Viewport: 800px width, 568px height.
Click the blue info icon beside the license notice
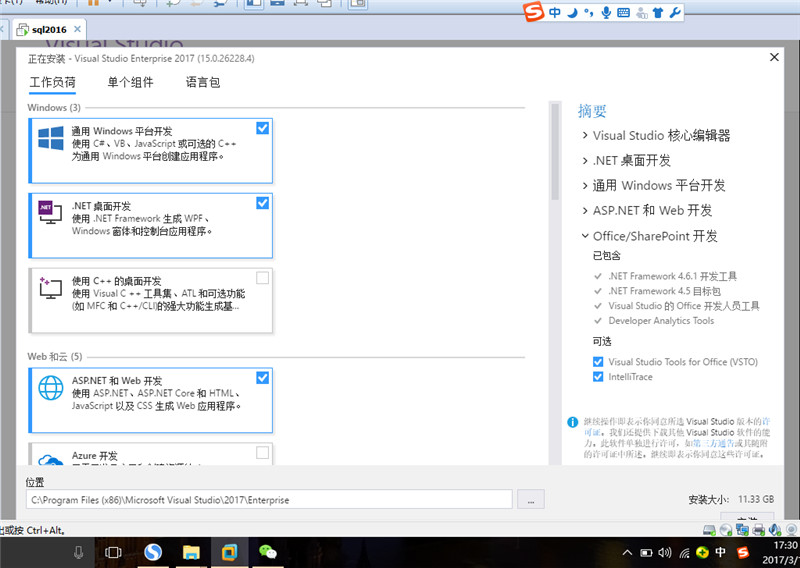[572, 422]
